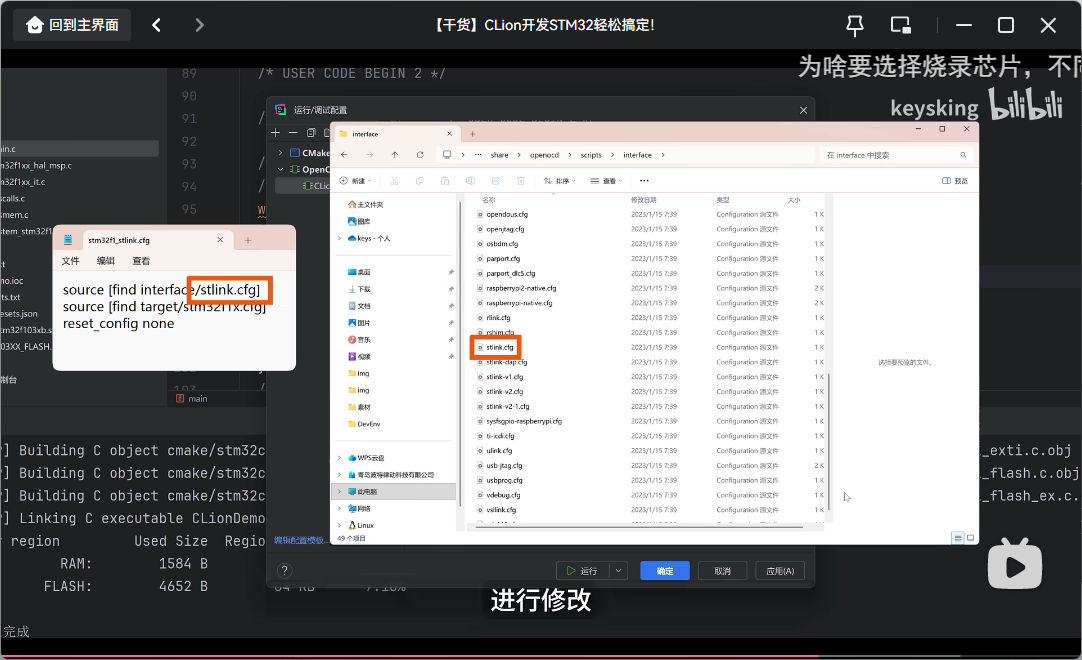The width and height of the screenshot is (1082, 660).
Task: Select the 'share' breadcrumb in address bar
Action: tap(500, 155)
